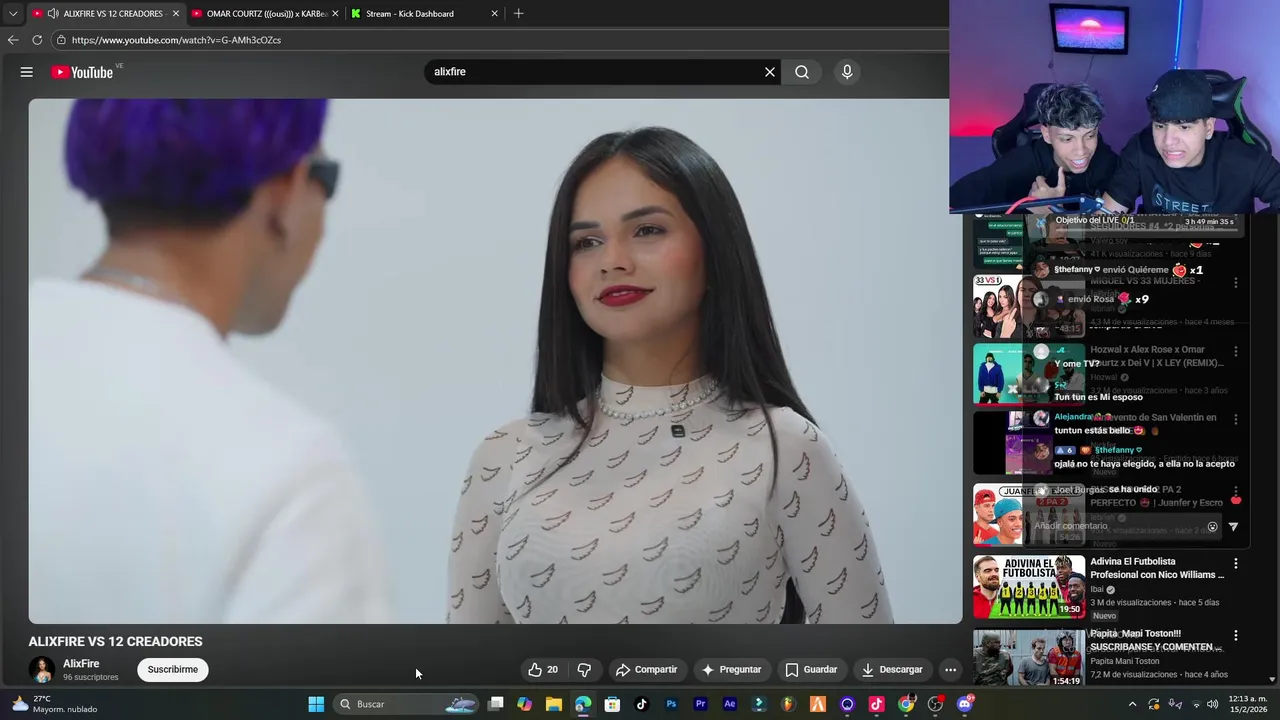Open the Adivina El Futbolista video thumbnail
Image resolution: width=1280 pixels, height=720 pixels.
(x=1029, y=587)
